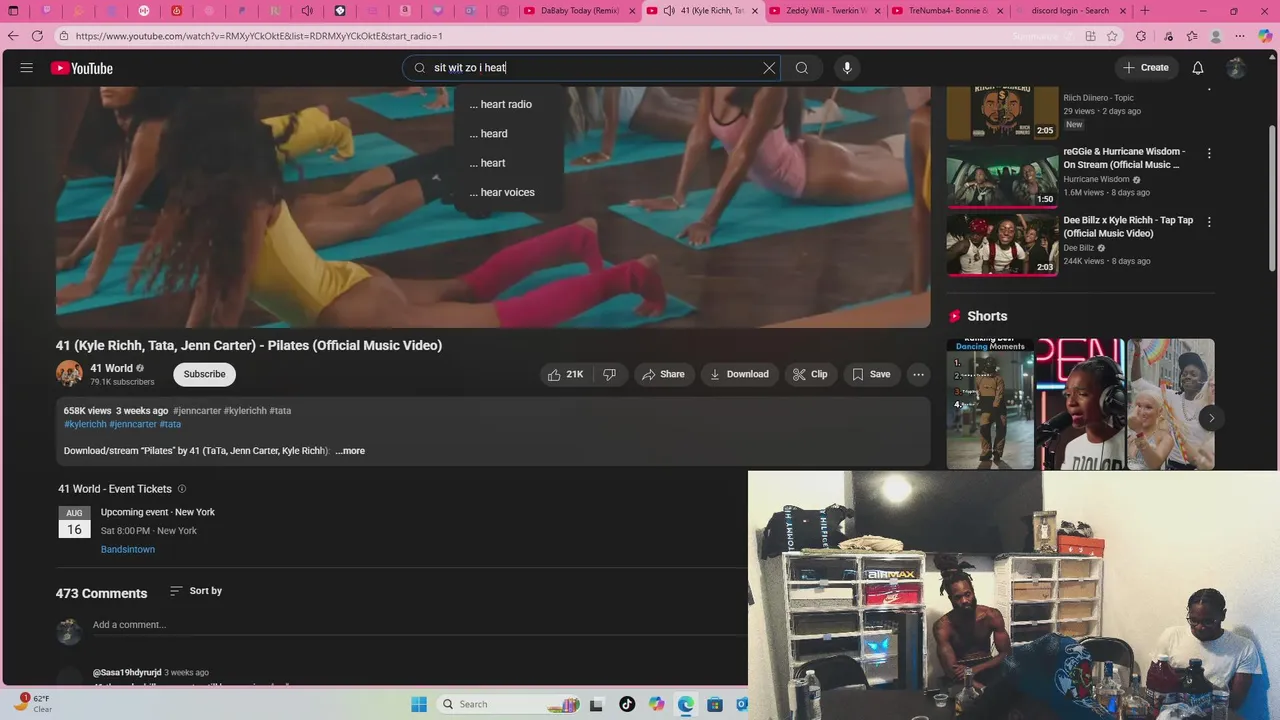1280x720 pixels.
Task: Click in the YouTube search field
Action: [x=590, y=68]
